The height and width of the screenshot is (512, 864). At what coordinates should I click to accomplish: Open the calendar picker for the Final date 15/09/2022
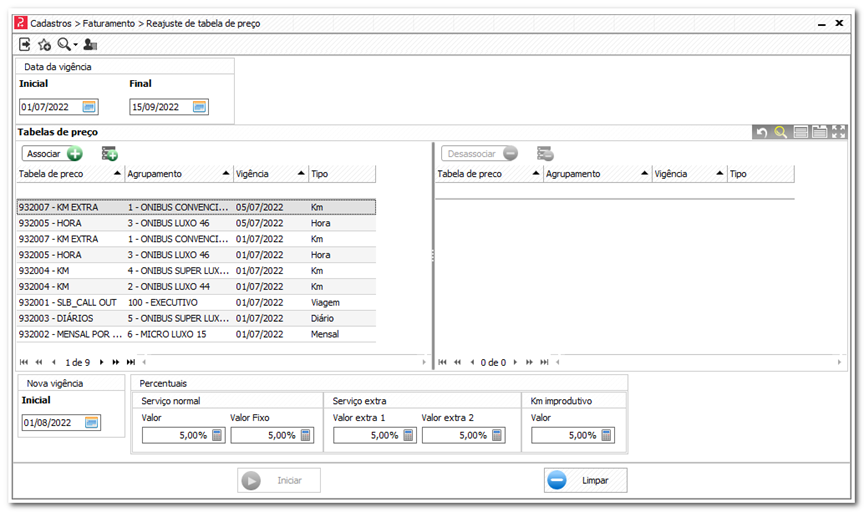pos(199,107)
